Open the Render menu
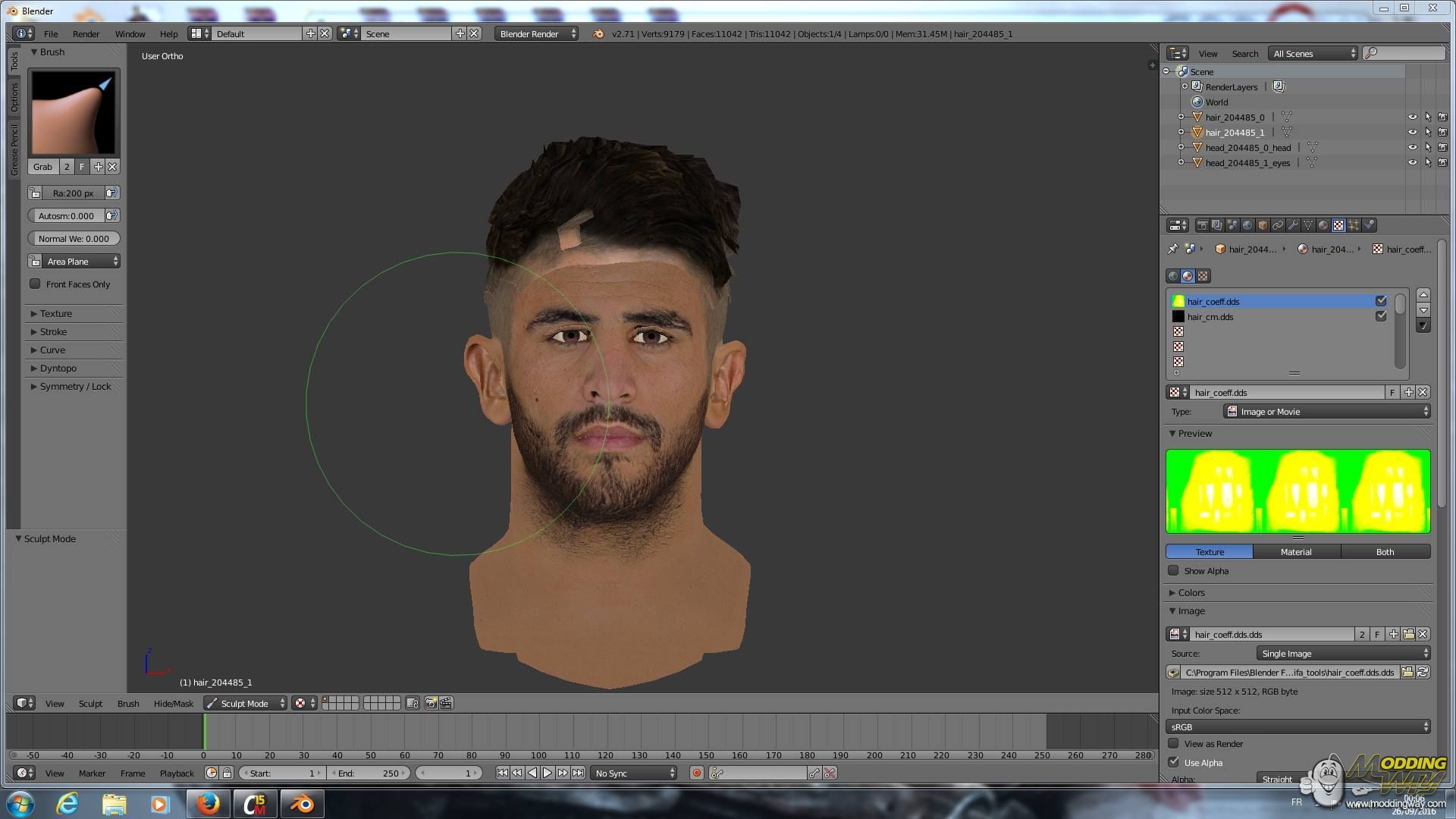The width and height of the screenshot is (1456, 819). coord(86,34)
